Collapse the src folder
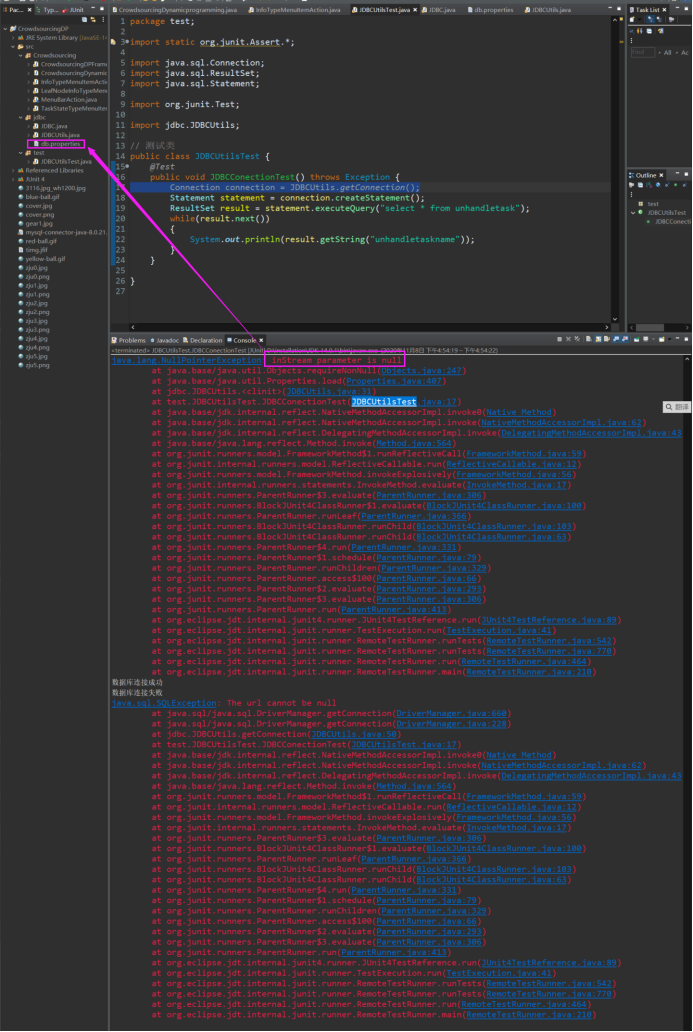This screenshot has height=1032, width=693. coord(13,47)
